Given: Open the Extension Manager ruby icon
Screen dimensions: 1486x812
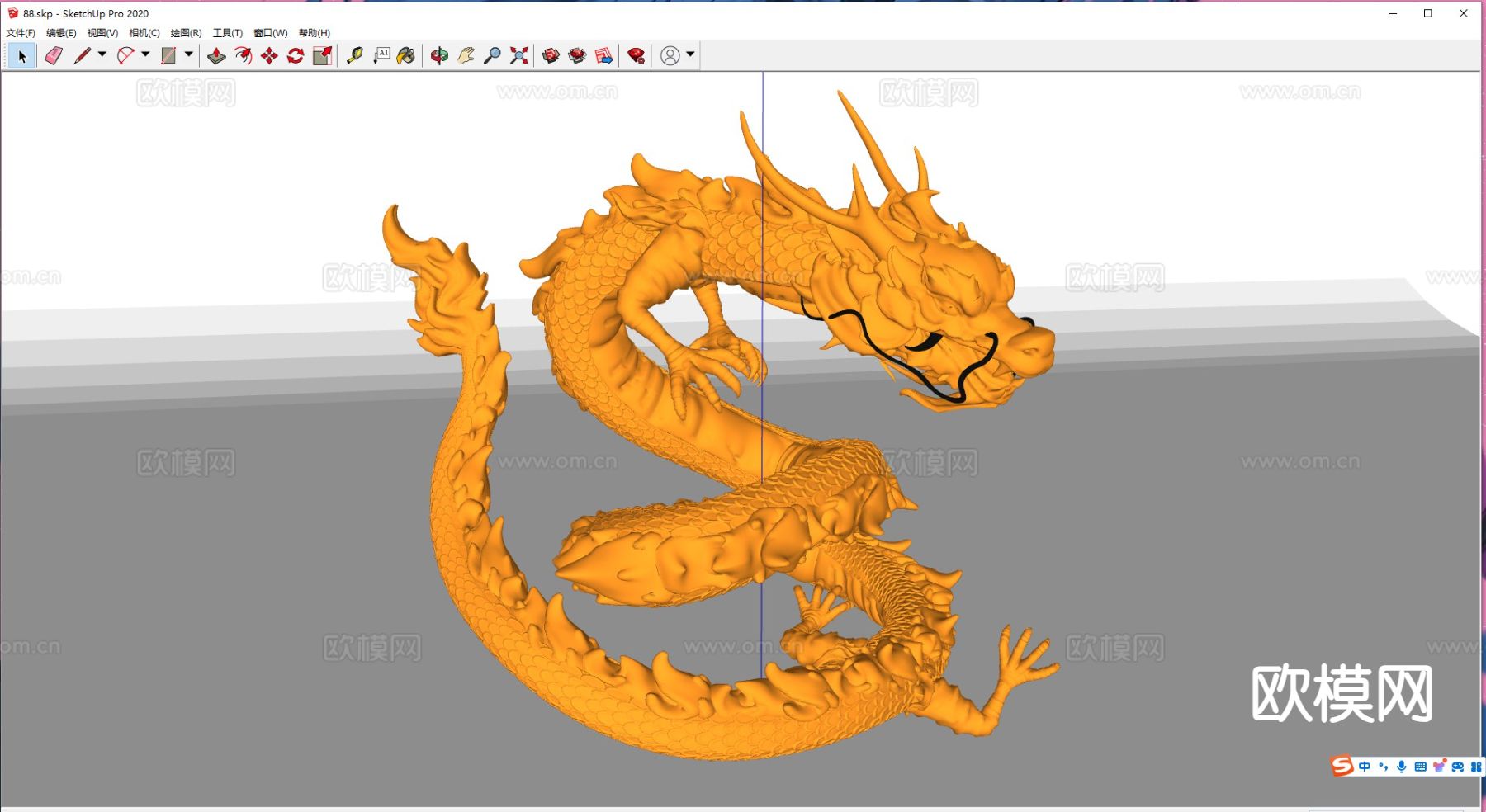Looking at the screenshot, I should pyautogui.click(x=636, y=55).
